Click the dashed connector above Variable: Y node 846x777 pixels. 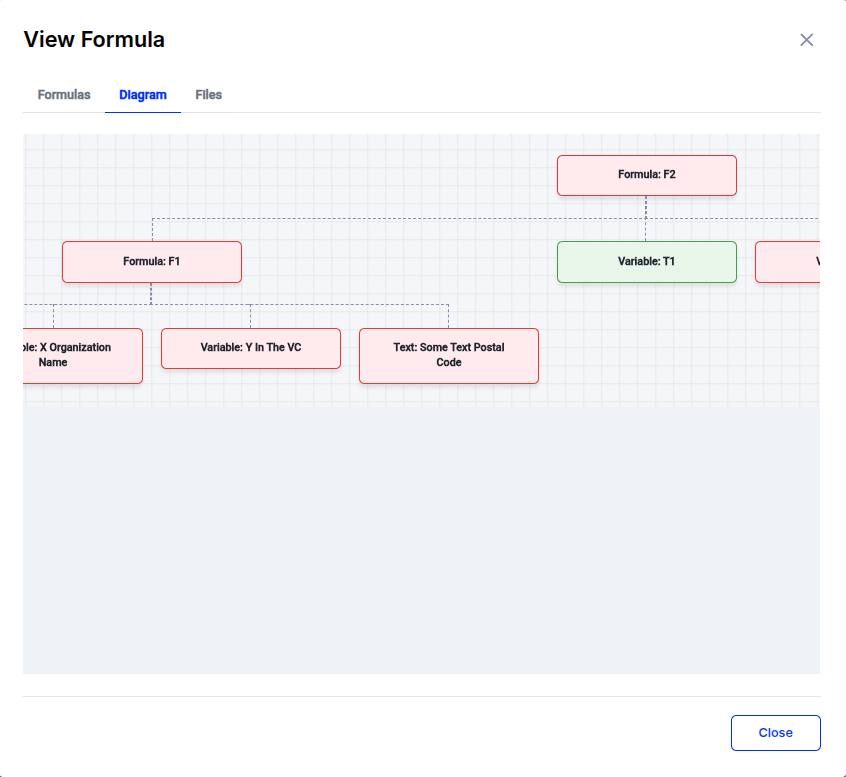coord(250,316)
